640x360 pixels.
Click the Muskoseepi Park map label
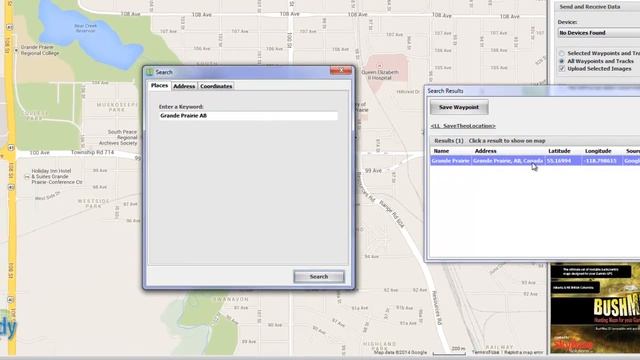[117, 107]
